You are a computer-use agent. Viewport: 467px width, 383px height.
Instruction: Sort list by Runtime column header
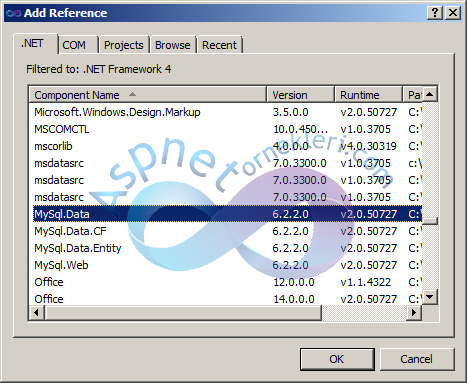[368, 95]
